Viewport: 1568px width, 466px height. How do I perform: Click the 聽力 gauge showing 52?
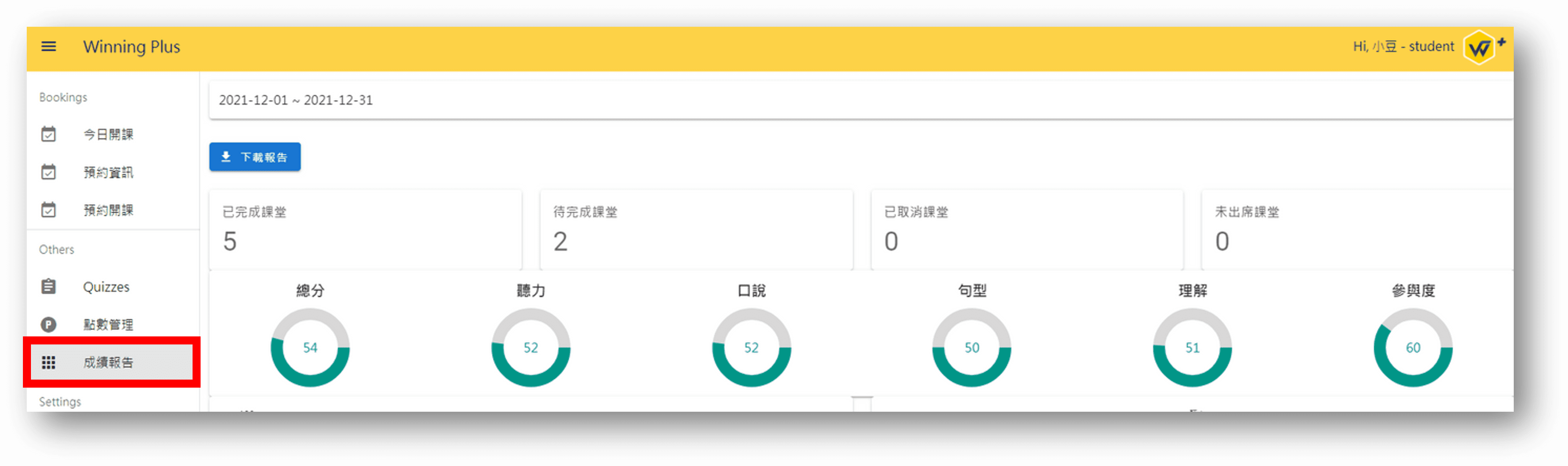pos(531,347)
